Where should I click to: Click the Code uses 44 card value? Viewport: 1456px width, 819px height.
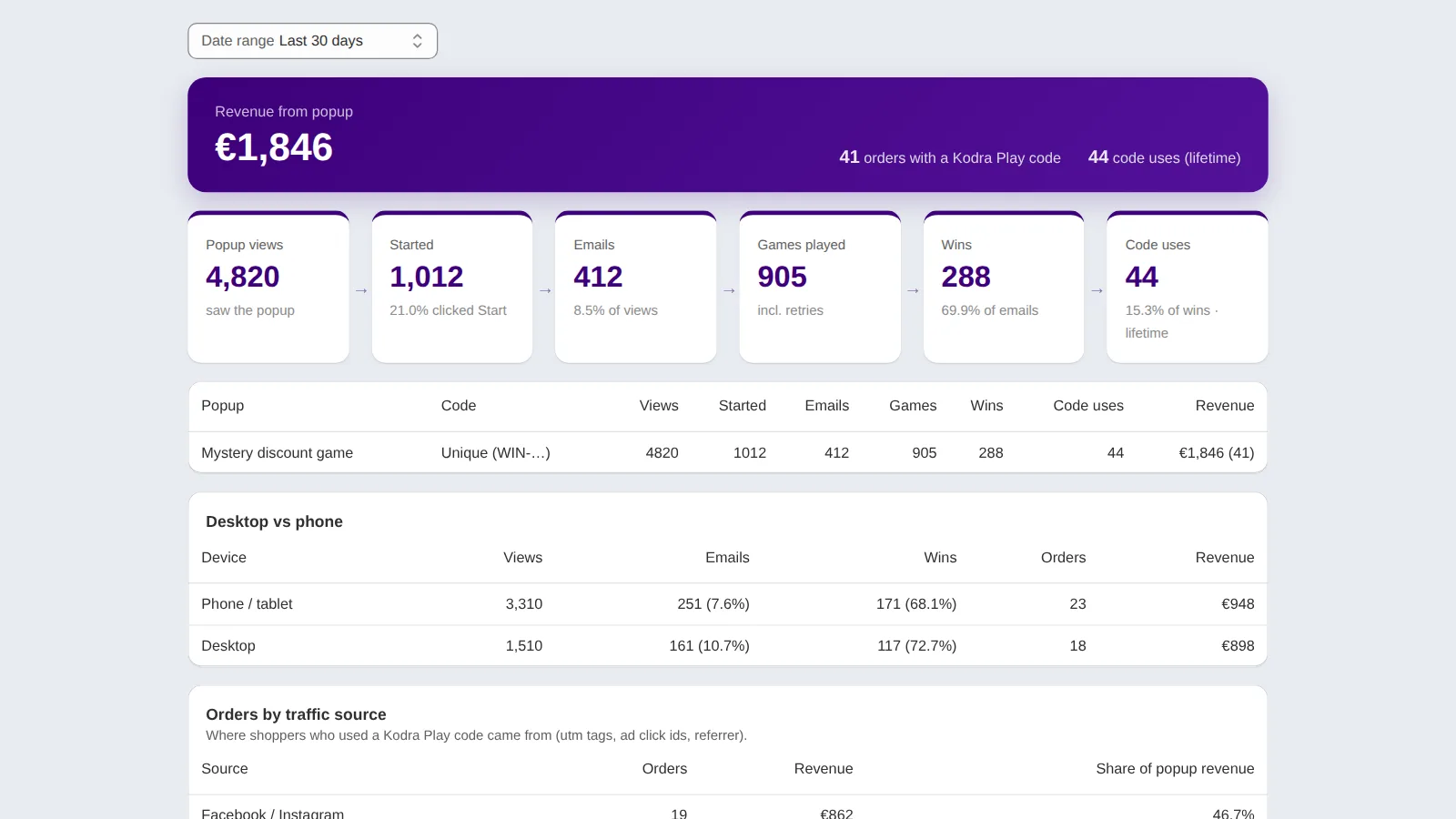tap(1141, 277)
